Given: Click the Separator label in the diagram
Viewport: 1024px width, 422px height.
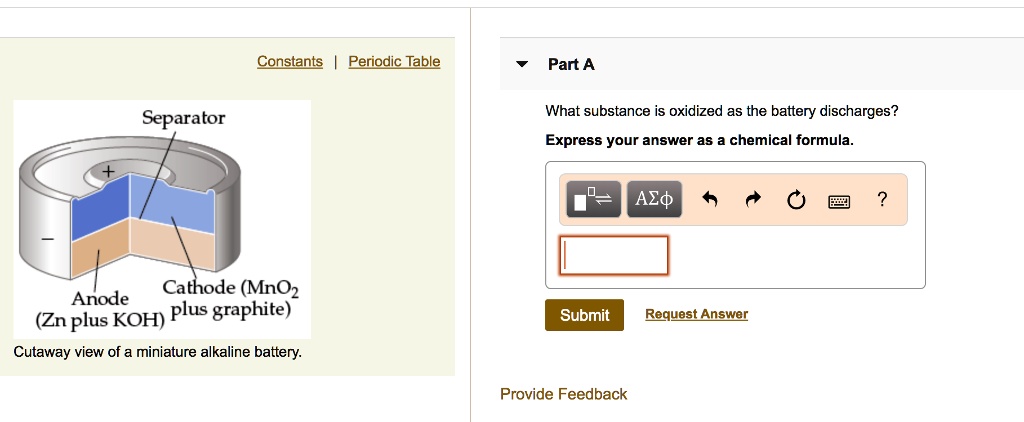Looking at the screenshot, I should (x=183, y=118).
